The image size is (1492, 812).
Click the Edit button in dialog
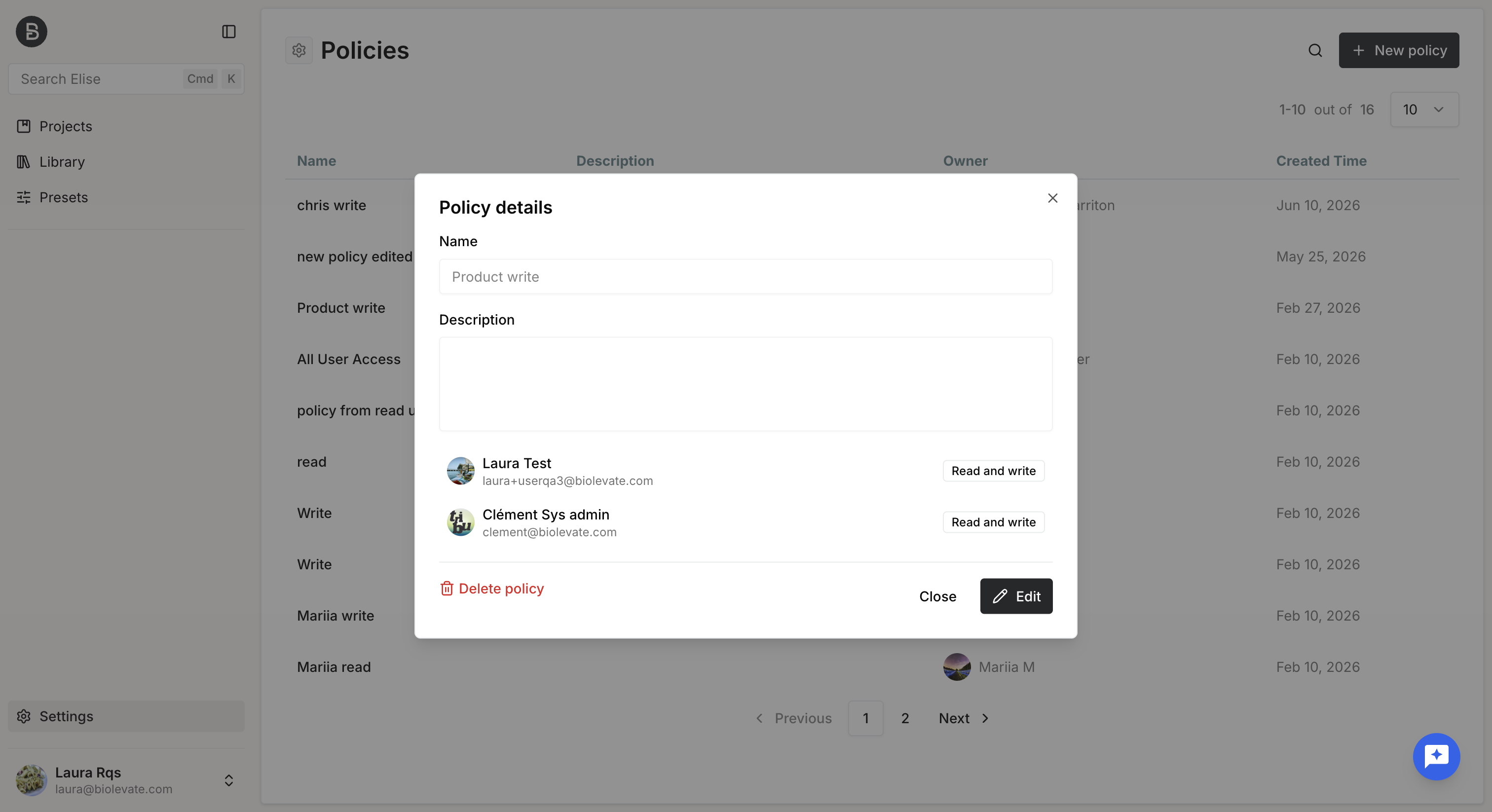[x=1016, y=596]
